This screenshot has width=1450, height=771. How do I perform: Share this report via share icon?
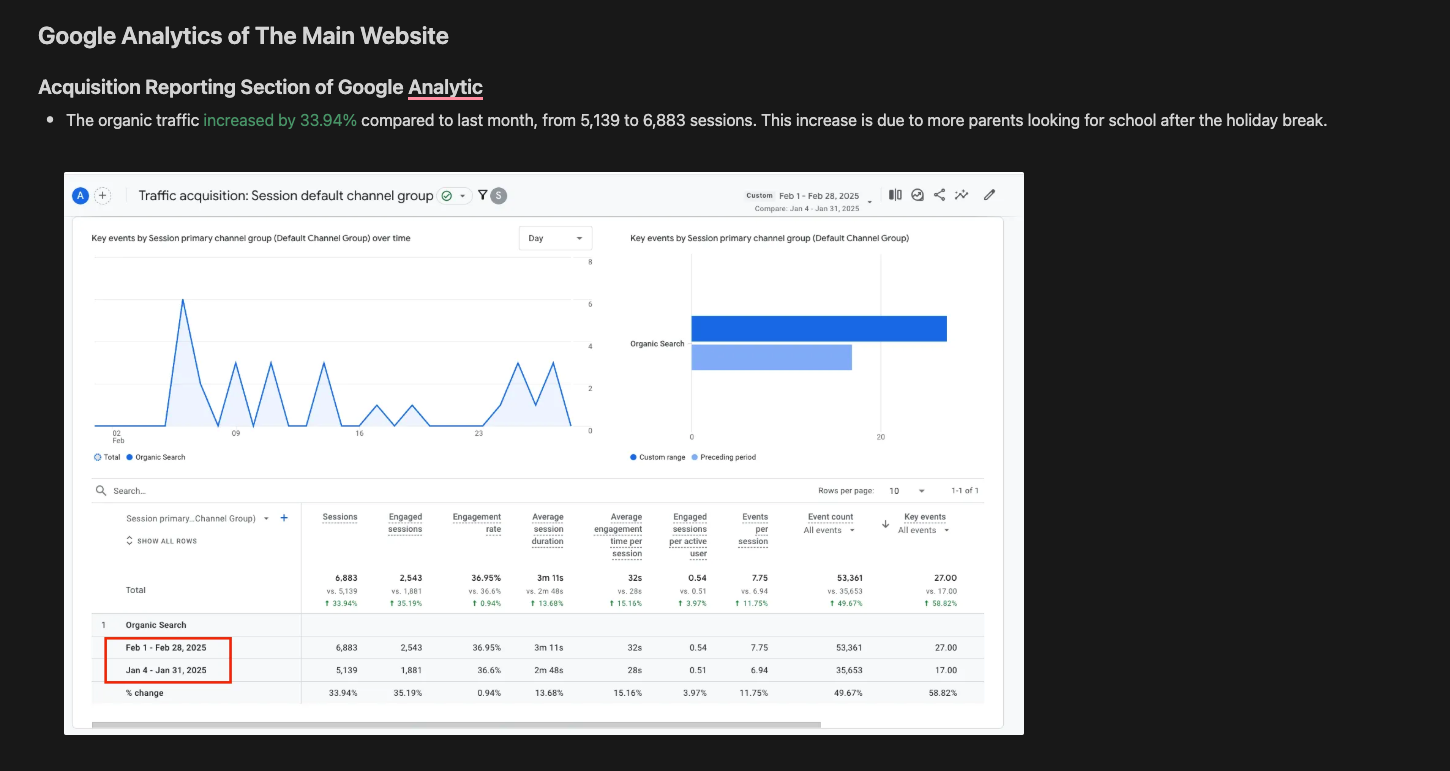(x=939, y=195)
